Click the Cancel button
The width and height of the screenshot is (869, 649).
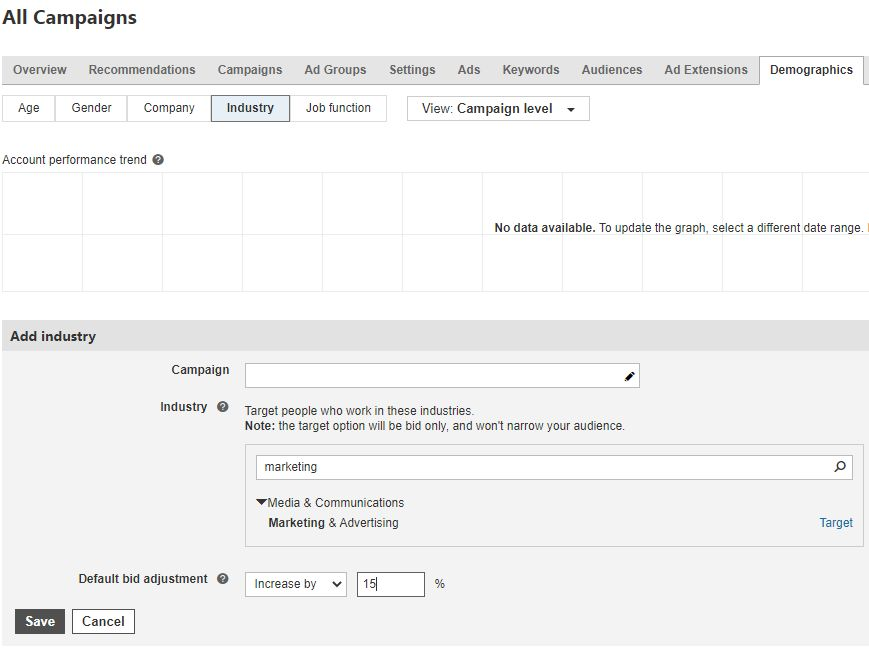(x=103, y=621)
